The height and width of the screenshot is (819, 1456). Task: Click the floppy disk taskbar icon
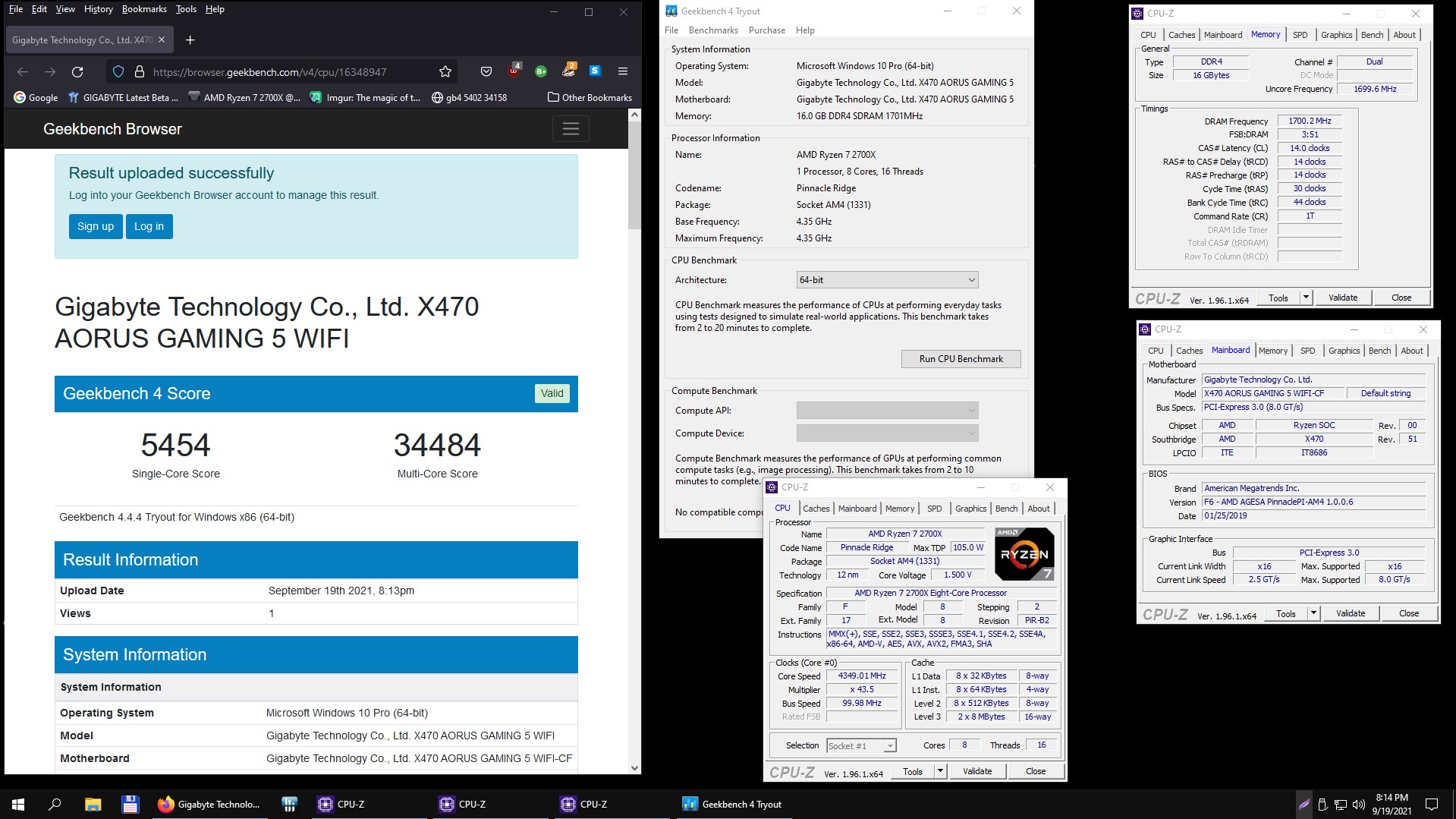tap(130, 804)
